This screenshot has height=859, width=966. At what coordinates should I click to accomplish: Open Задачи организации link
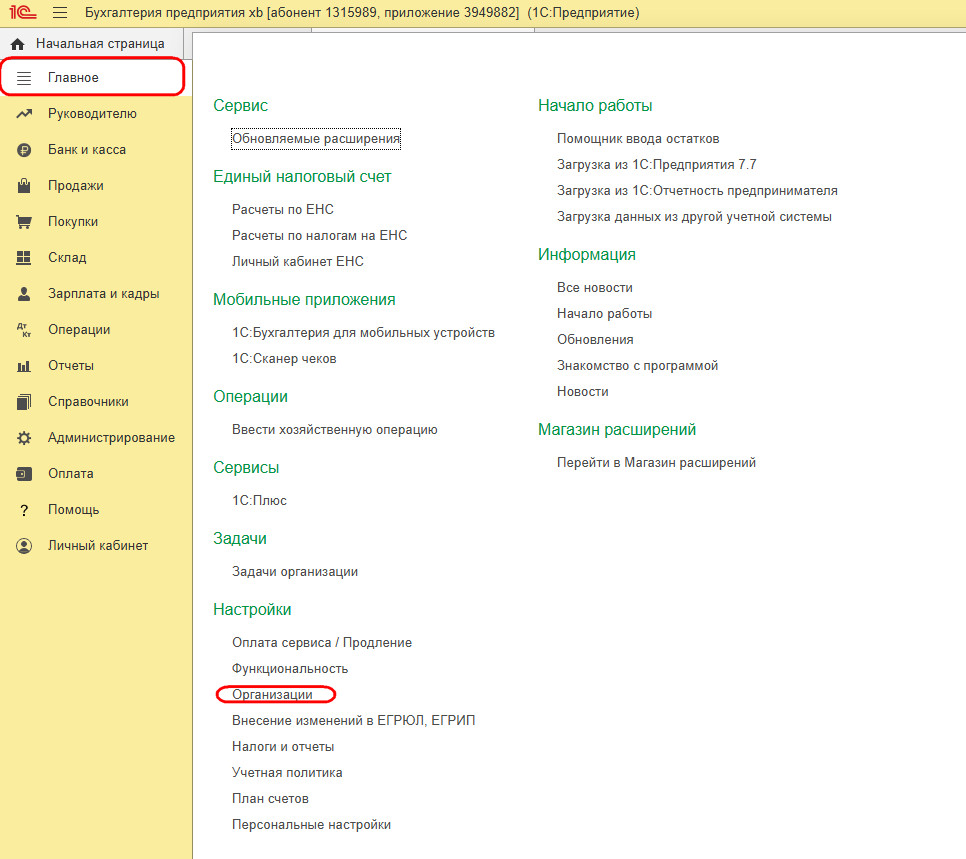coord(294,571)
